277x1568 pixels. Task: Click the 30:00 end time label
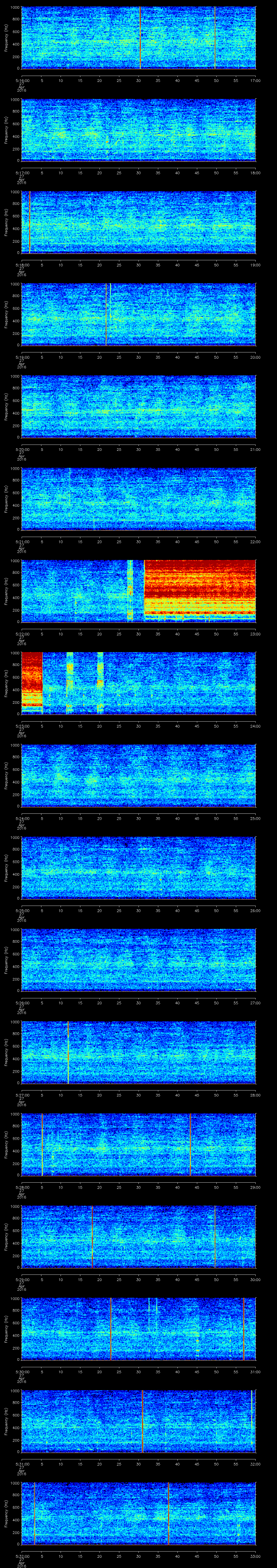256,1279
